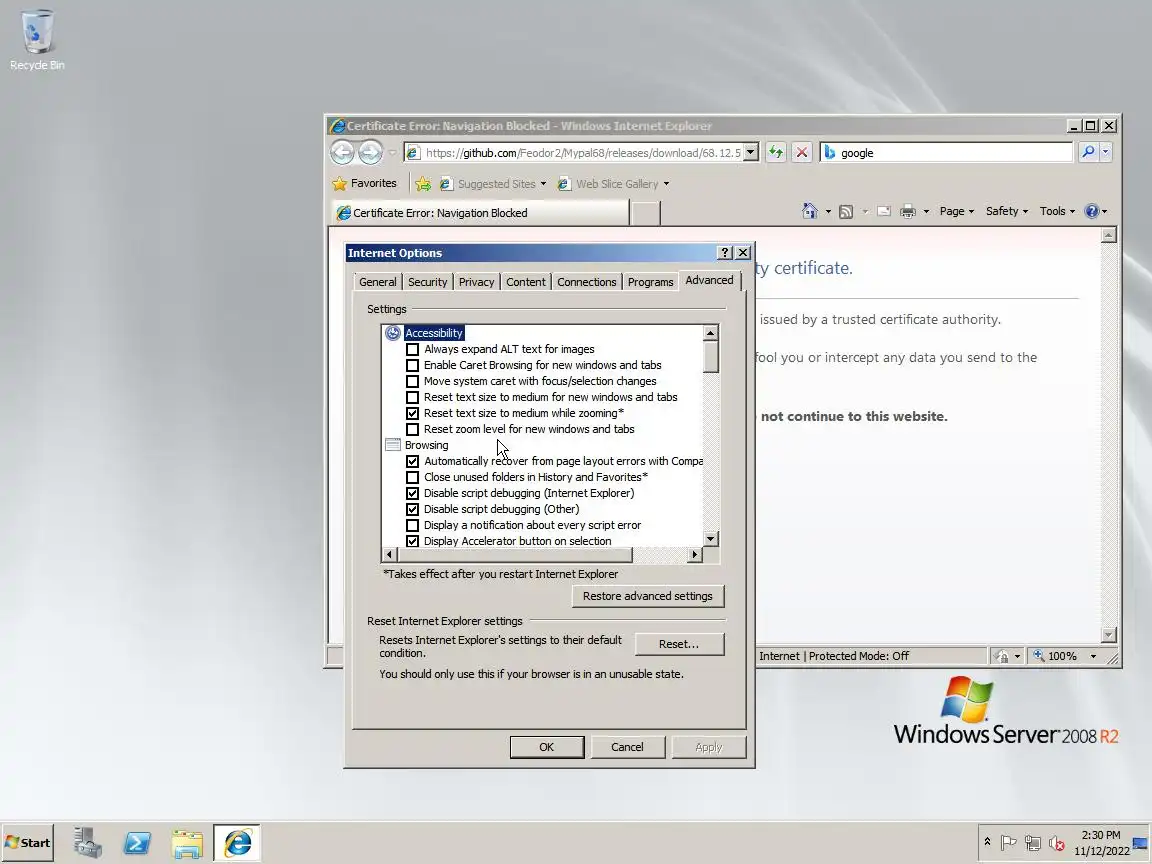Click Restore advanced settings button
1152x864 pixels.
click(647, 596)
